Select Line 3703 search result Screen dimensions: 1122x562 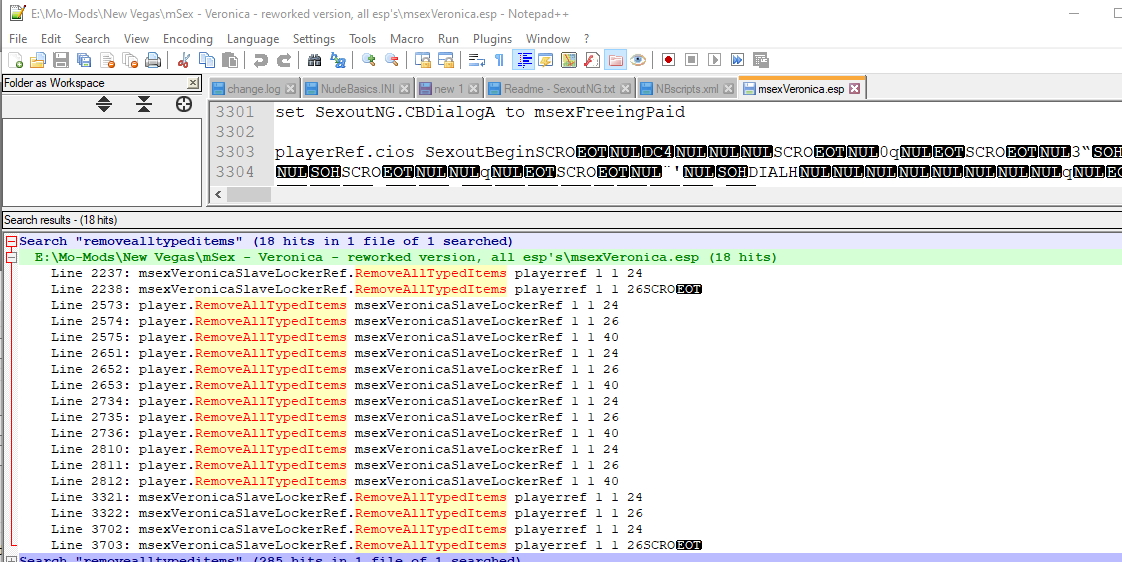(x=376, y=545)
